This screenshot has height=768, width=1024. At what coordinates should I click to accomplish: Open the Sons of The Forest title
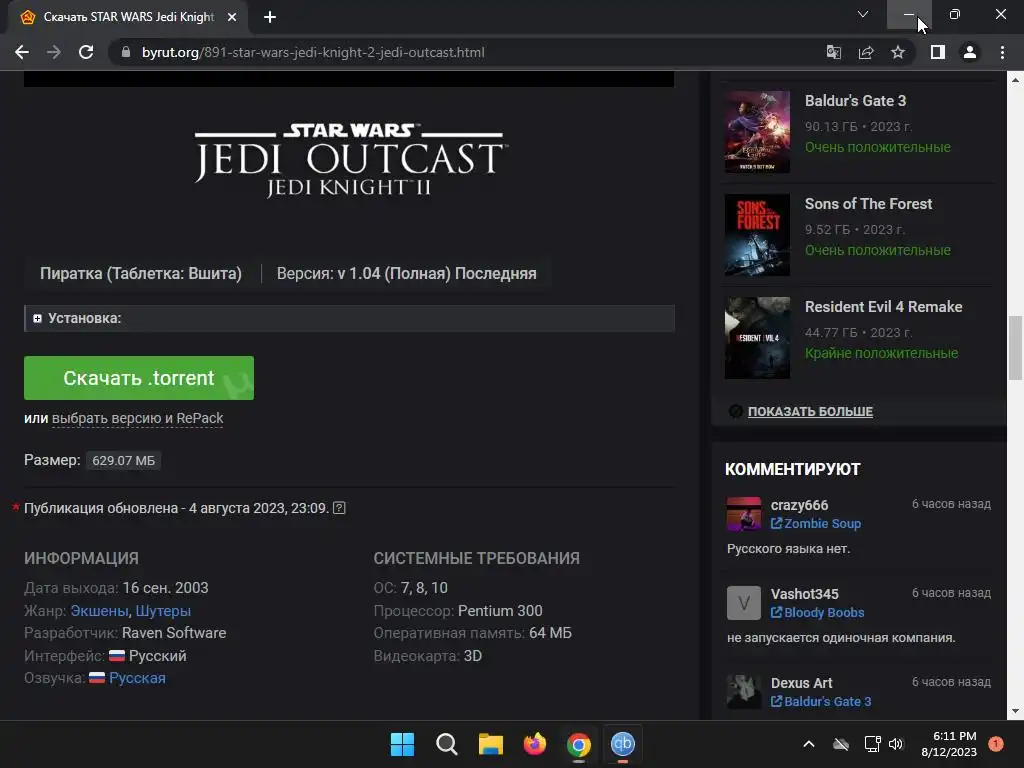point(869,204)
